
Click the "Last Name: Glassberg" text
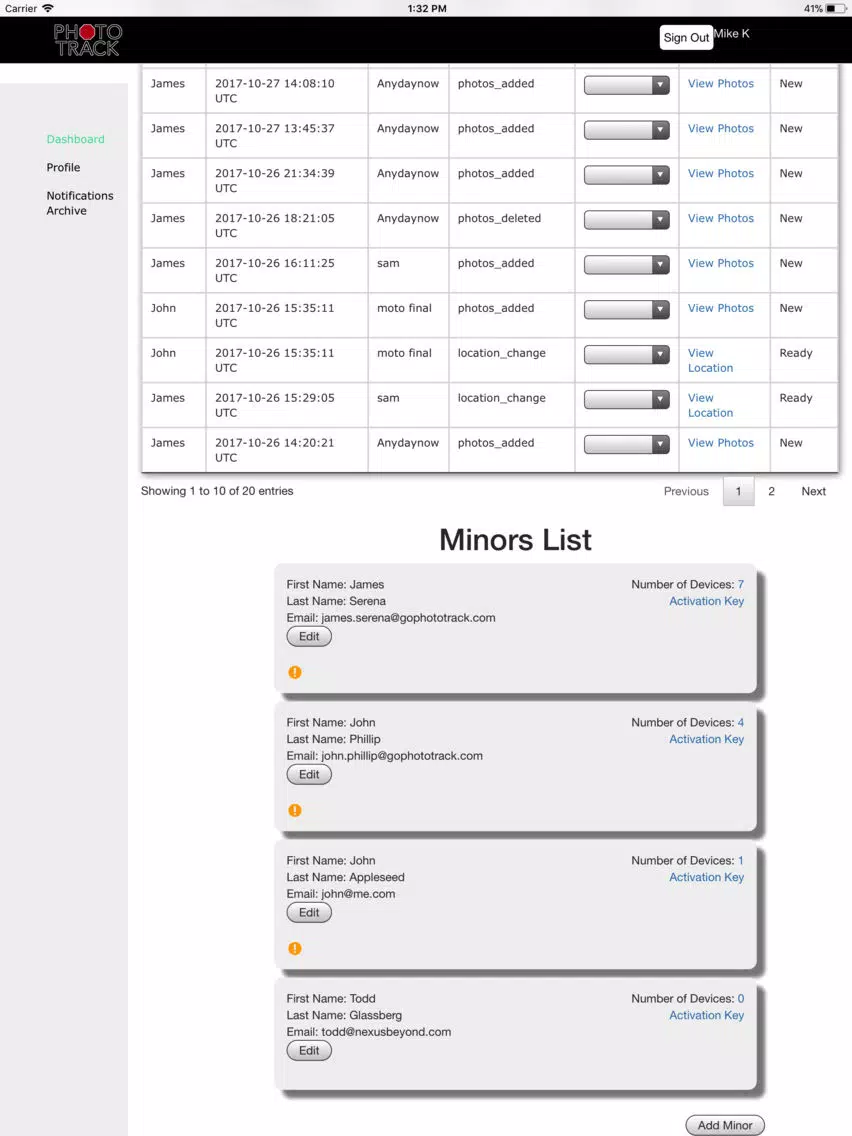pos(344,1015)
